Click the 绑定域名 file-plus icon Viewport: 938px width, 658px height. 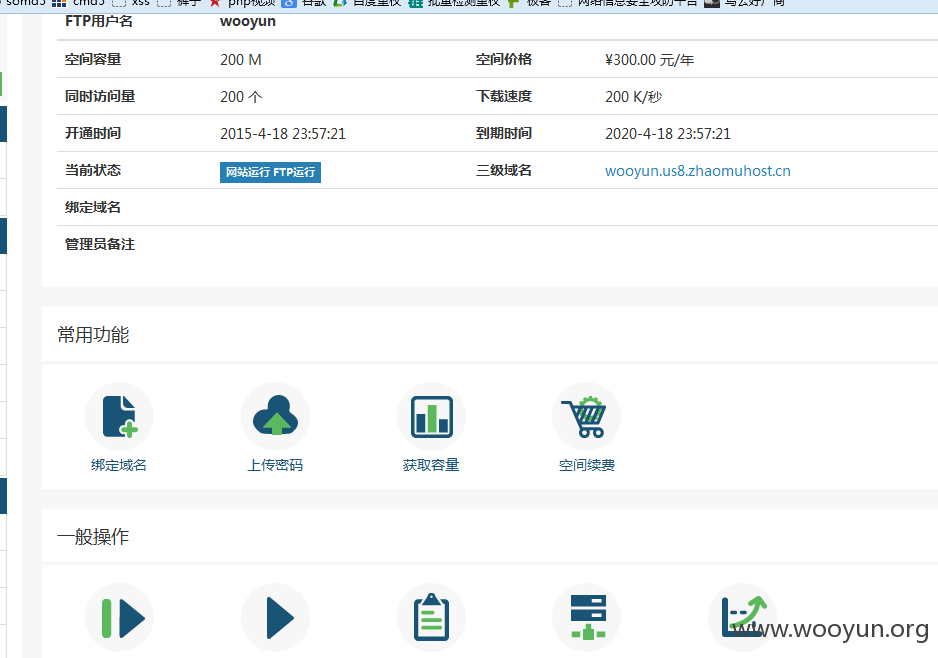[x=120, y=416]
